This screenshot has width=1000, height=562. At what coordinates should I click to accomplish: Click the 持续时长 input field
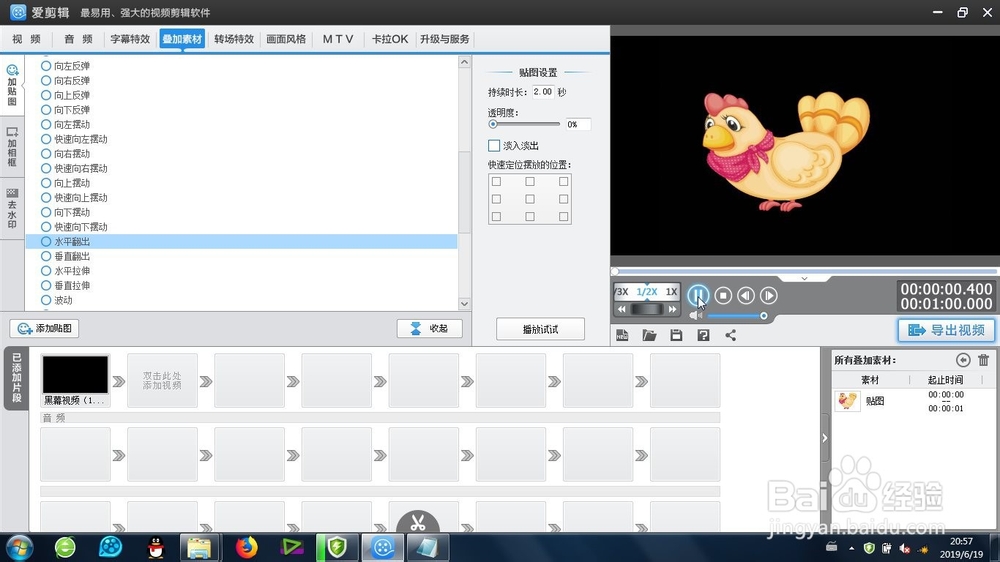pos(543,92)
